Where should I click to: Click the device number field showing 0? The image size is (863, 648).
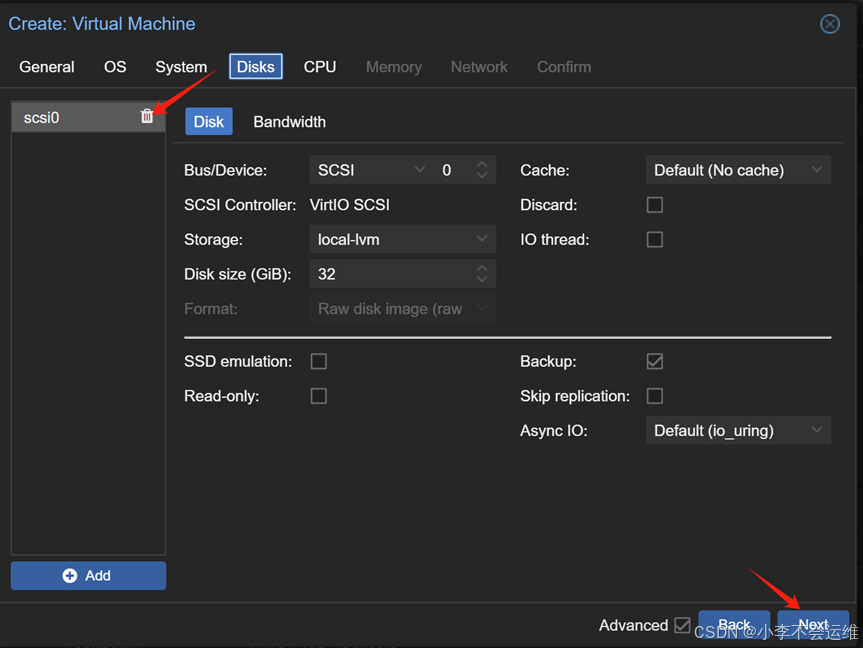[465, 170]
